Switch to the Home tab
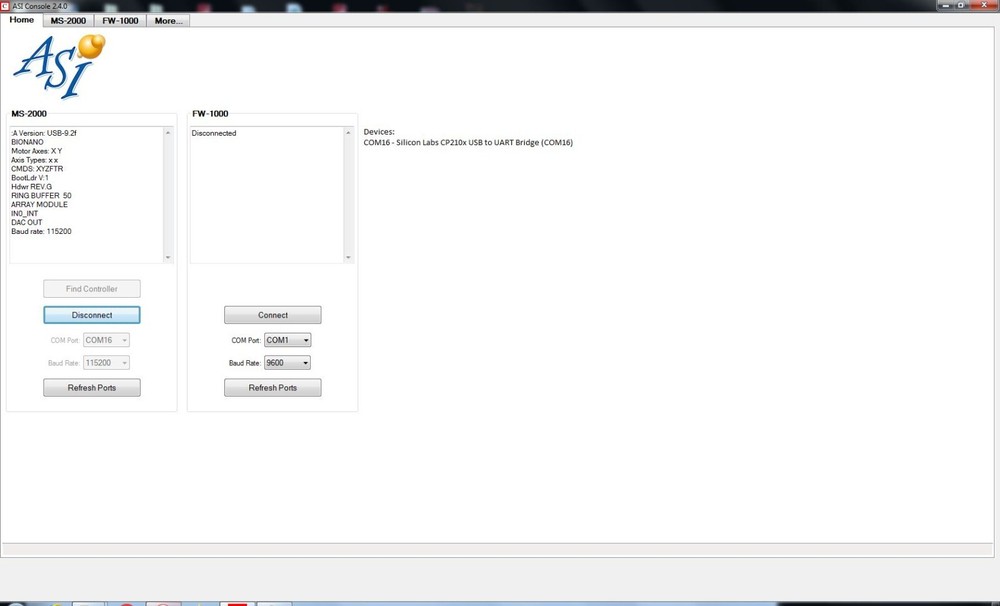 21,20
